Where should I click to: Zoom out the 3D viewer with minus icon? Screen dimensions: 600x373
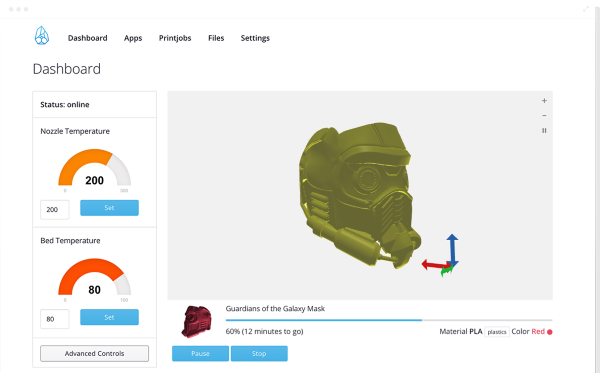pos(544,116)
